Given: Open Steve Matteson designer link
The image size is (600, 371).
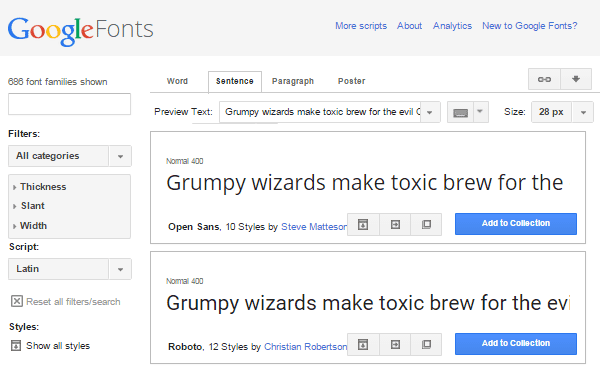Looking at the screenshot, I should point(314,227).
